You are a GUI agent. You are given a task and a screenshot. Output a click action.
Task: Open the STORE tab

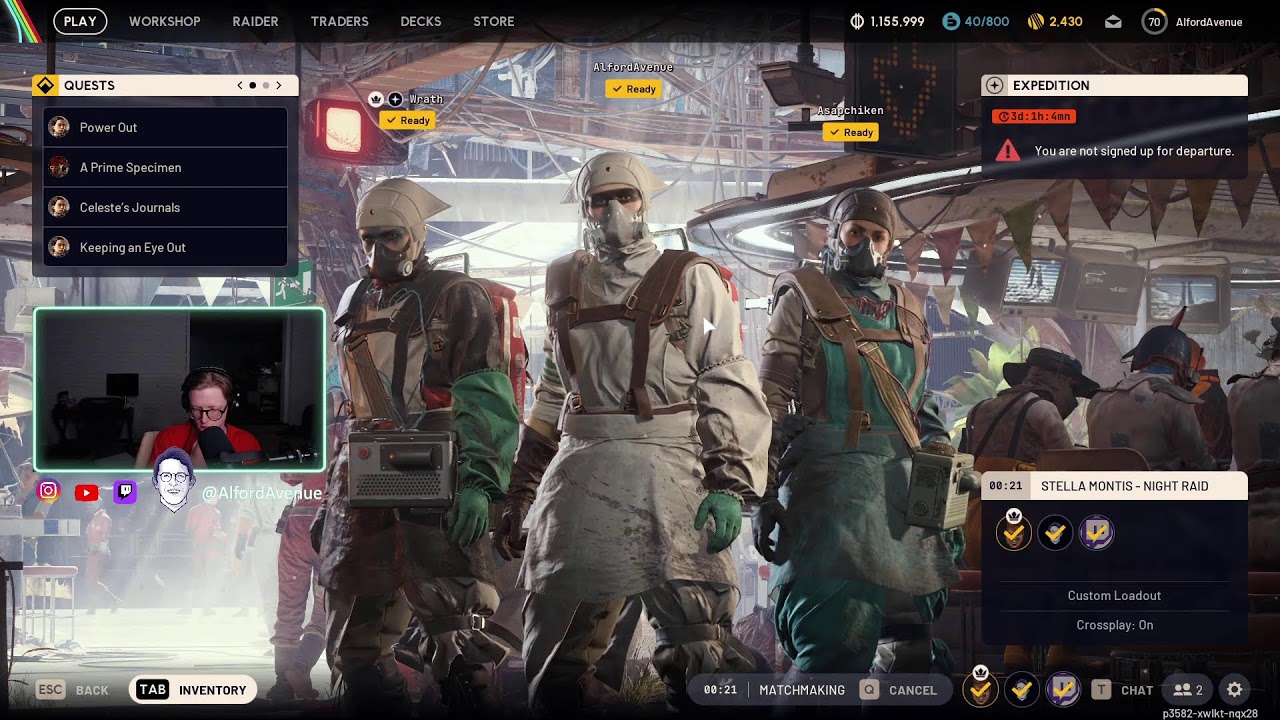coord(494,21)
